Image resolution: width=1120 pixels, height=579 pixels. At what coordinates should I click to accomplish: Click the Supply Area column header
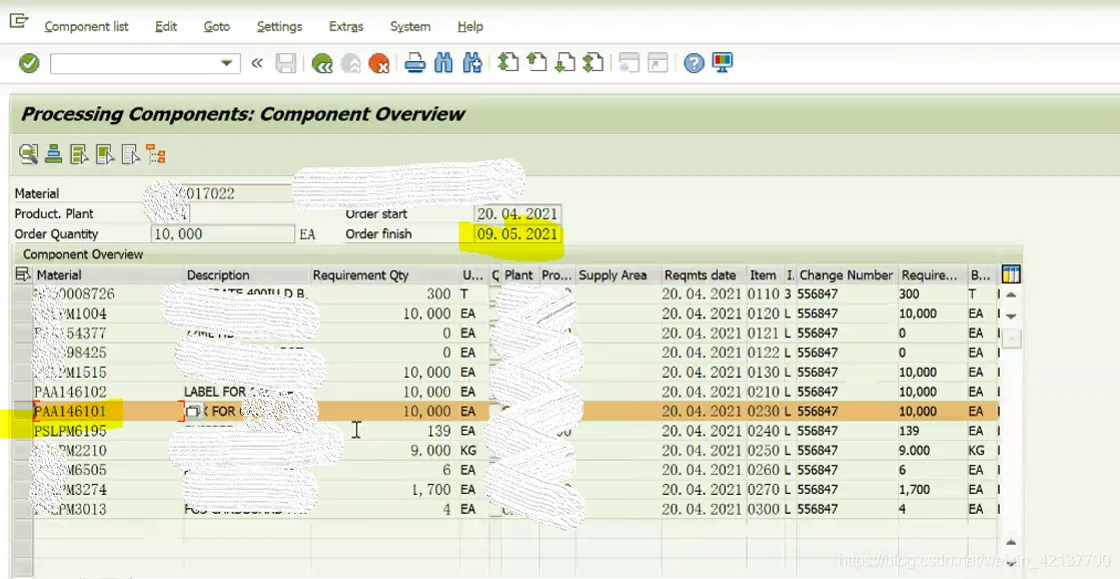click(618, 275)
